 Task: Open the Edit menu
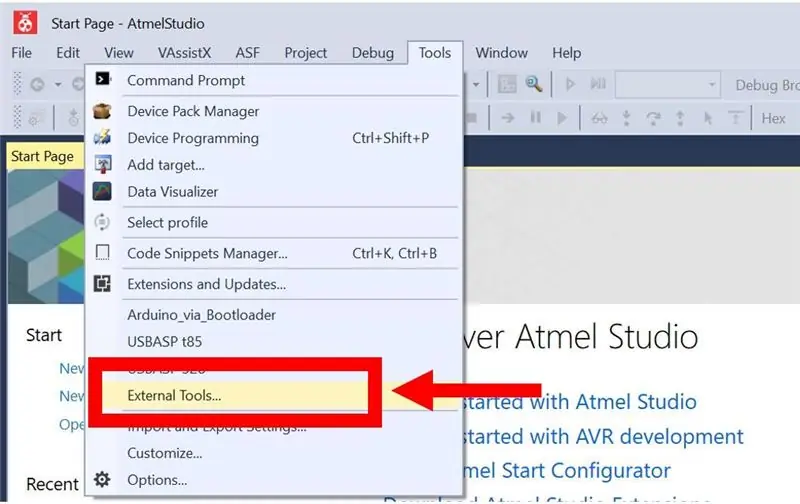pos(68,53)
